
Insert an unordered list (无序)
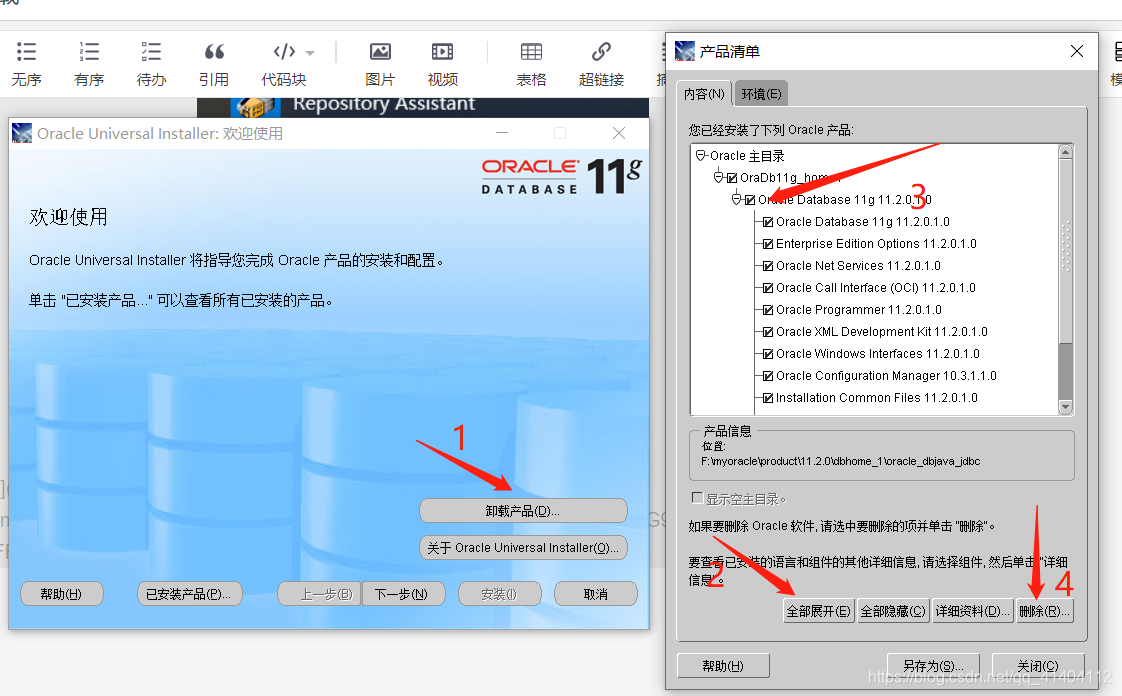click(26, 63)
